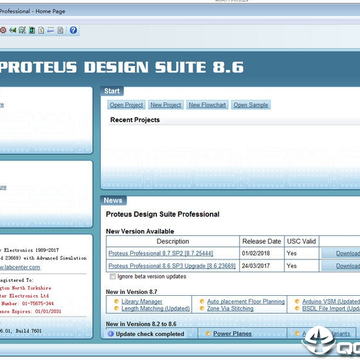The width and height of the screenshot is (360, 360).
Task: Download the Proteus 8.7 SP2 release
Action: coord(341,253)
